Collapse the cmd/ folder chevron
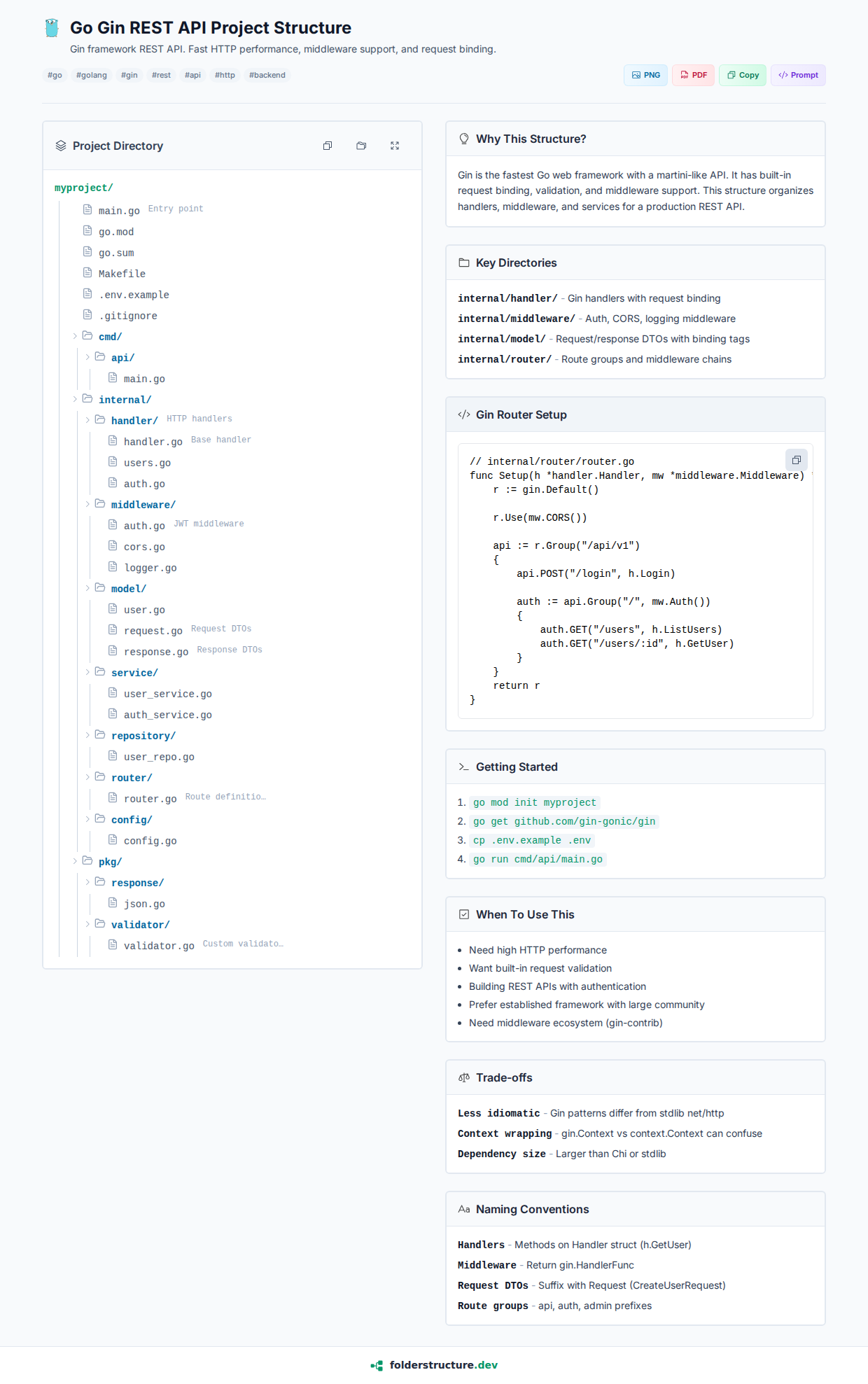 click(75, 336)
